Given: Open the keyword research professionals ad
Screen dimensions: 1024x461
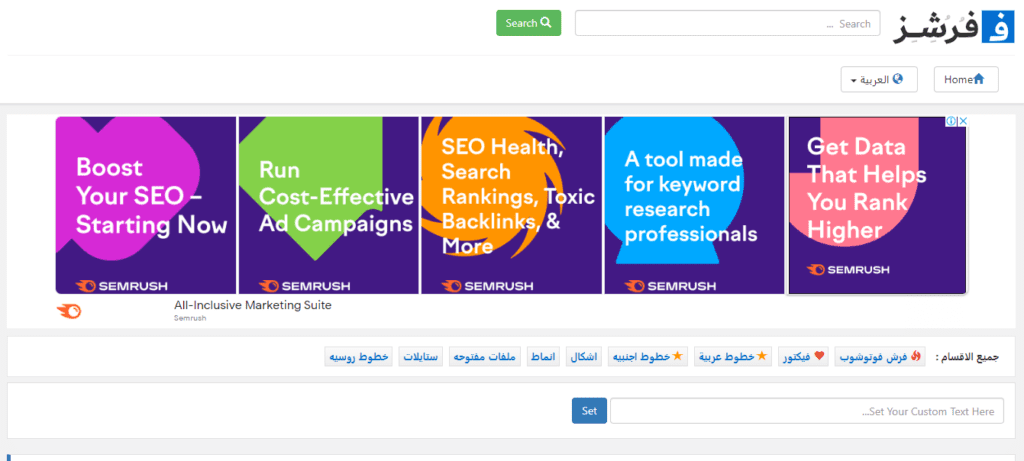Looking at the screenshot, I should [x=694, y=205].
